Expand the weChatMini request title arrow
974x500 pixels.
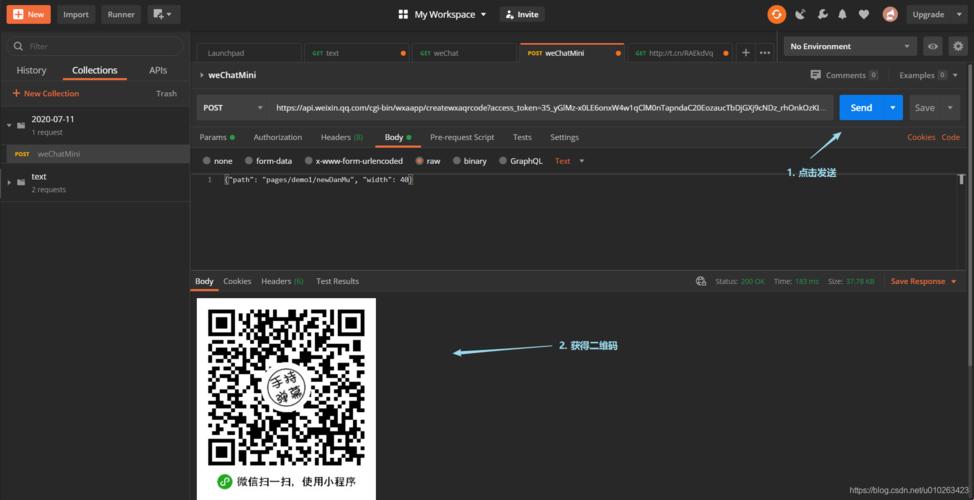click(x=201, y=75)
